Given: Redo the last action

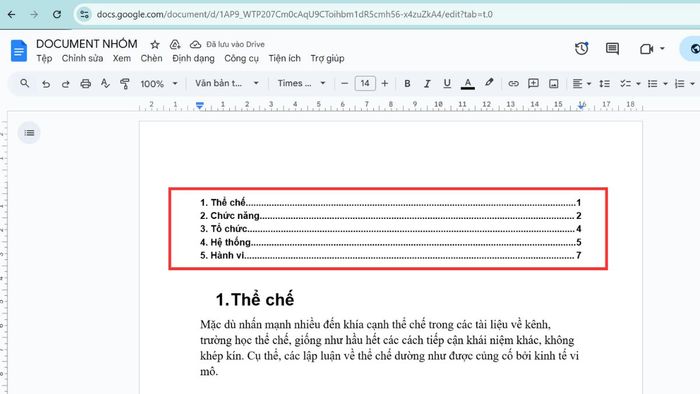Looking at the screenshot, I should (65, 84).
